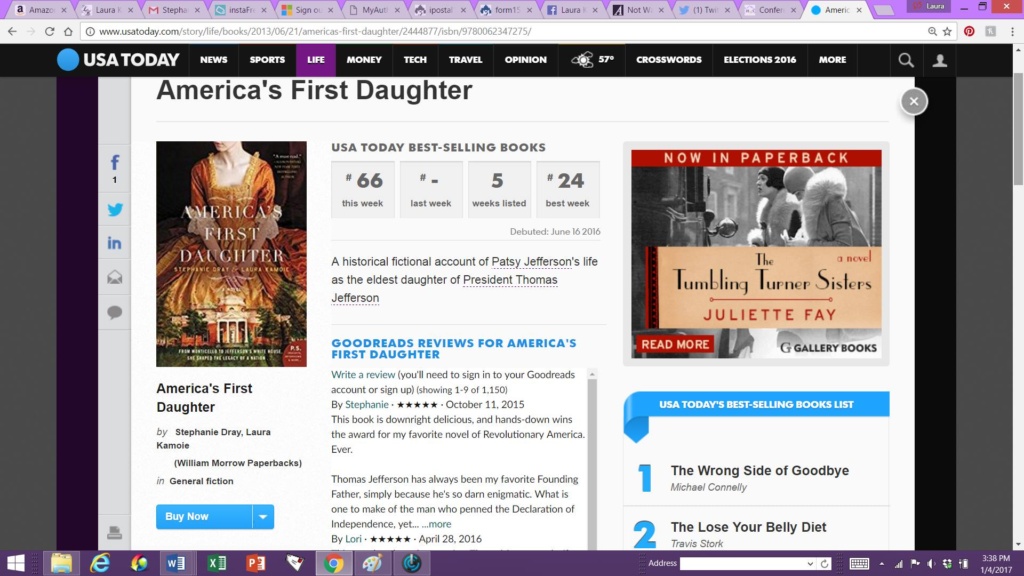The image size is (1024, 576).
Task: Switch to Excel in the taskbar
Action: pyautogui.click(x=216, y=563)
